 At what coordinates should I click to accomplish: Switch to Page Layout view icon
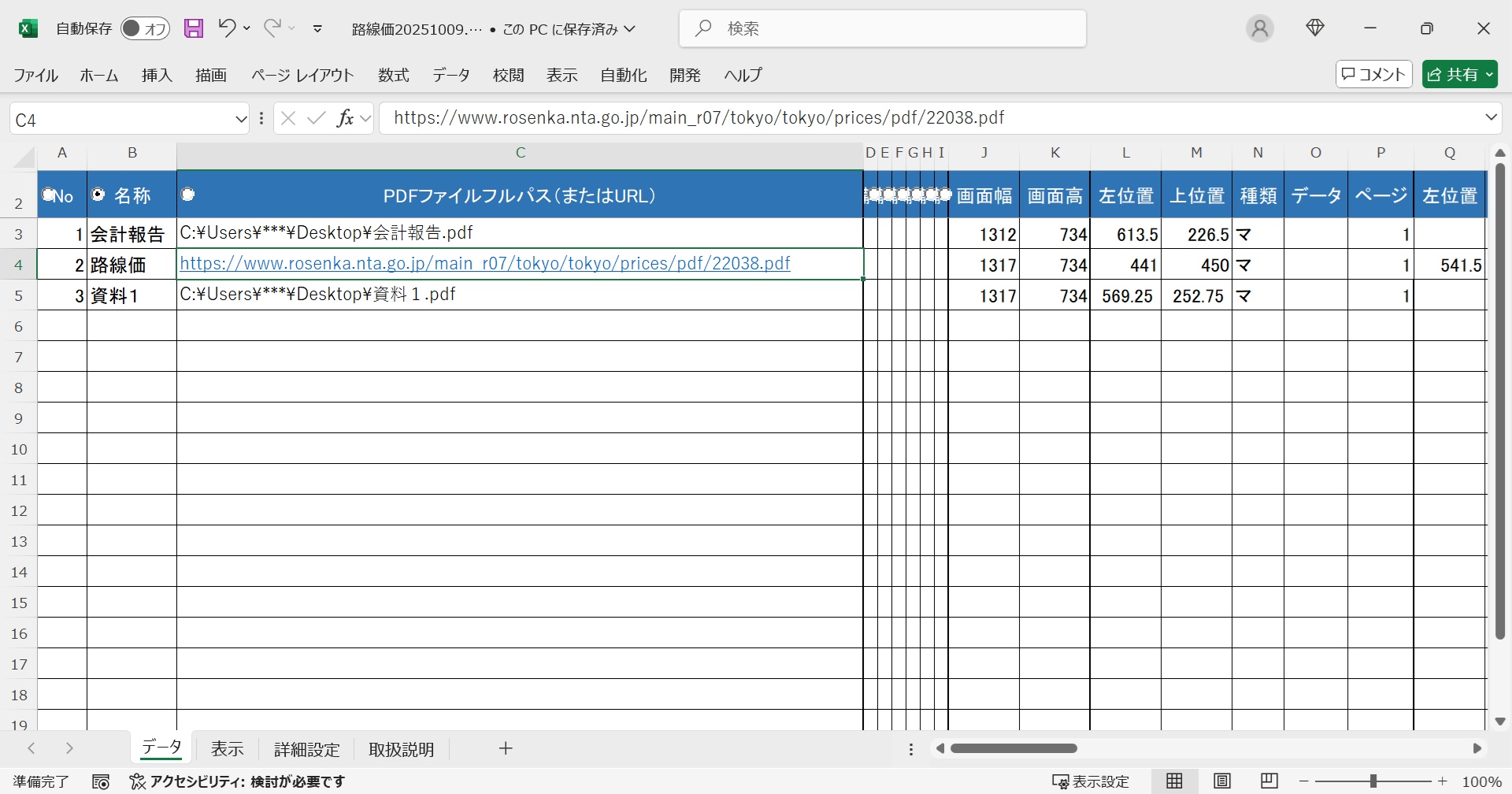[x=1221, y=781]
